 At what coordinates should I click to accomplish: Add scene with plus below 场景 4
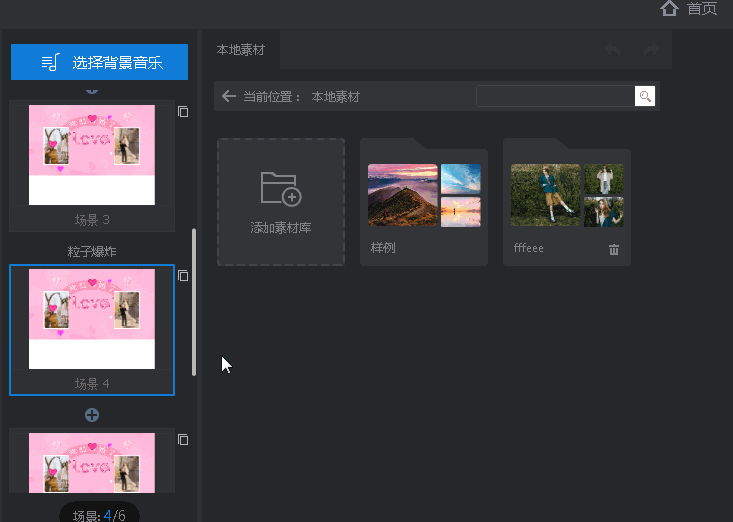tap(92, 415)
